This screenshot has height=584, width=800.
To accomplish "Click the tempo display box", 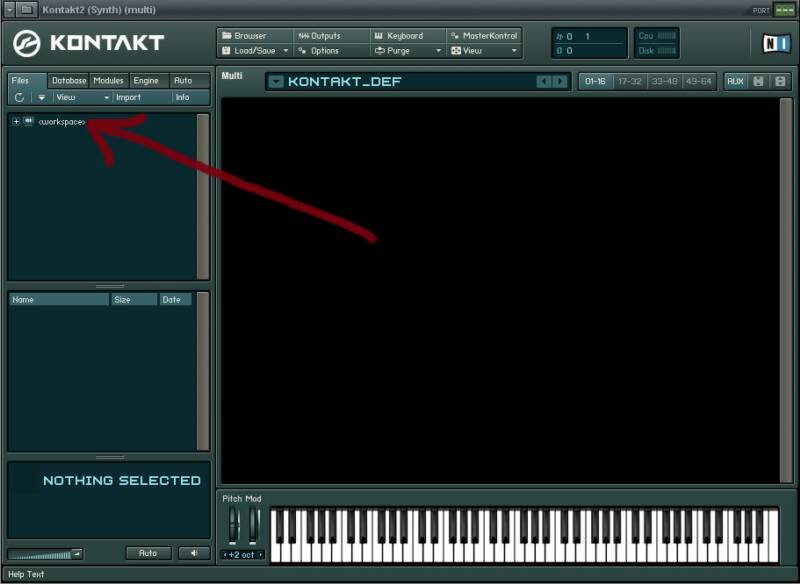I will point(590,43).
